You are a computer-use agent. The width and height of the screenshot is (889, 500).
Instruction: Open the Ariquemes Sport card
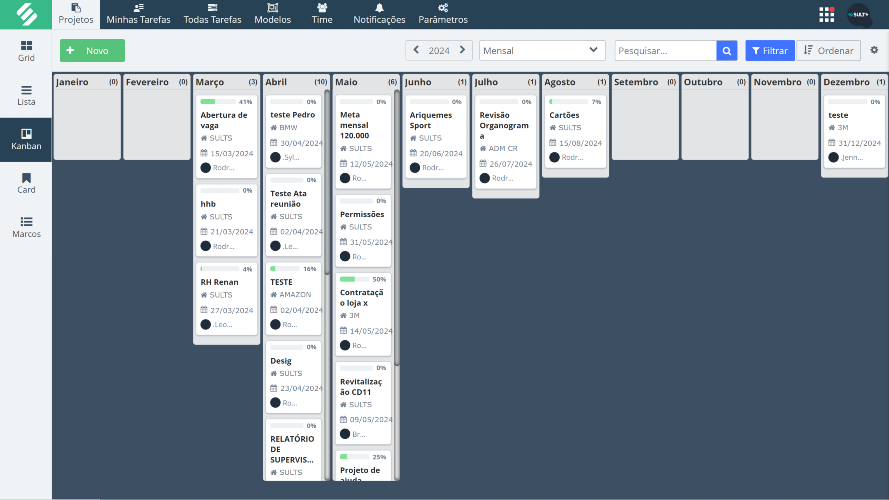tap(435, 136)
